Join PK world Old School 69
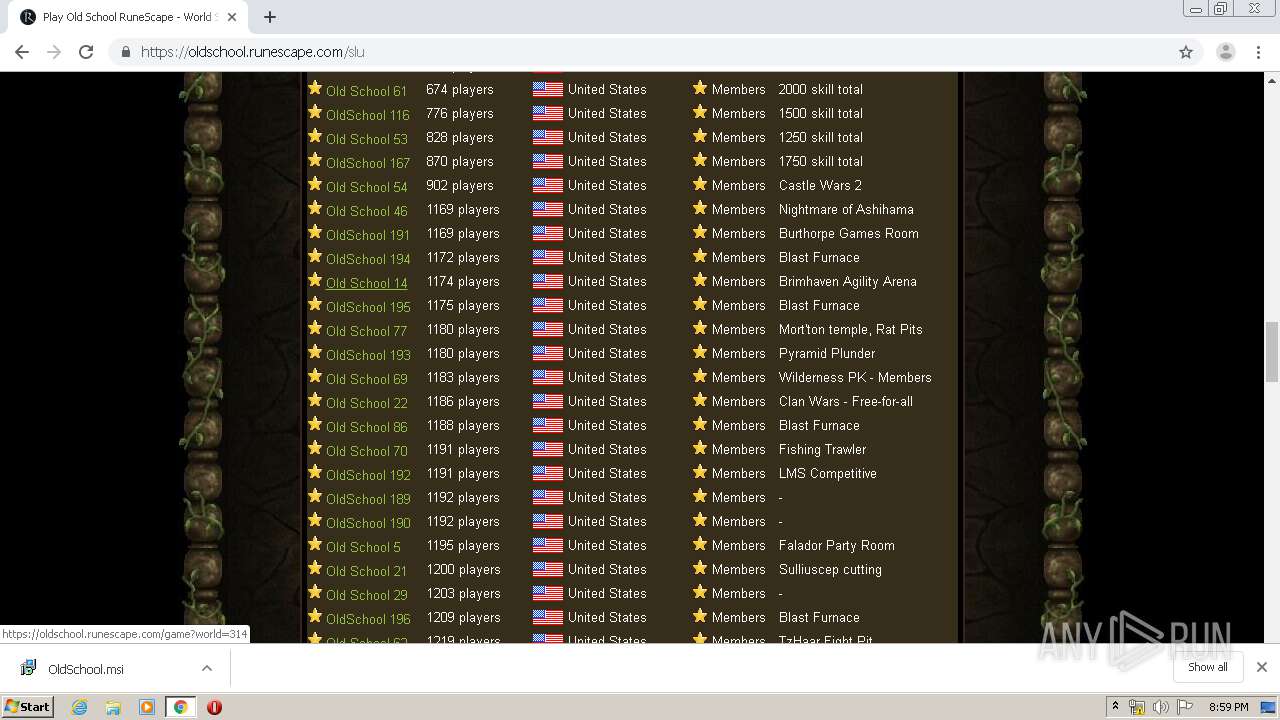Screen dimensions: 1280x720 (366, 379)
